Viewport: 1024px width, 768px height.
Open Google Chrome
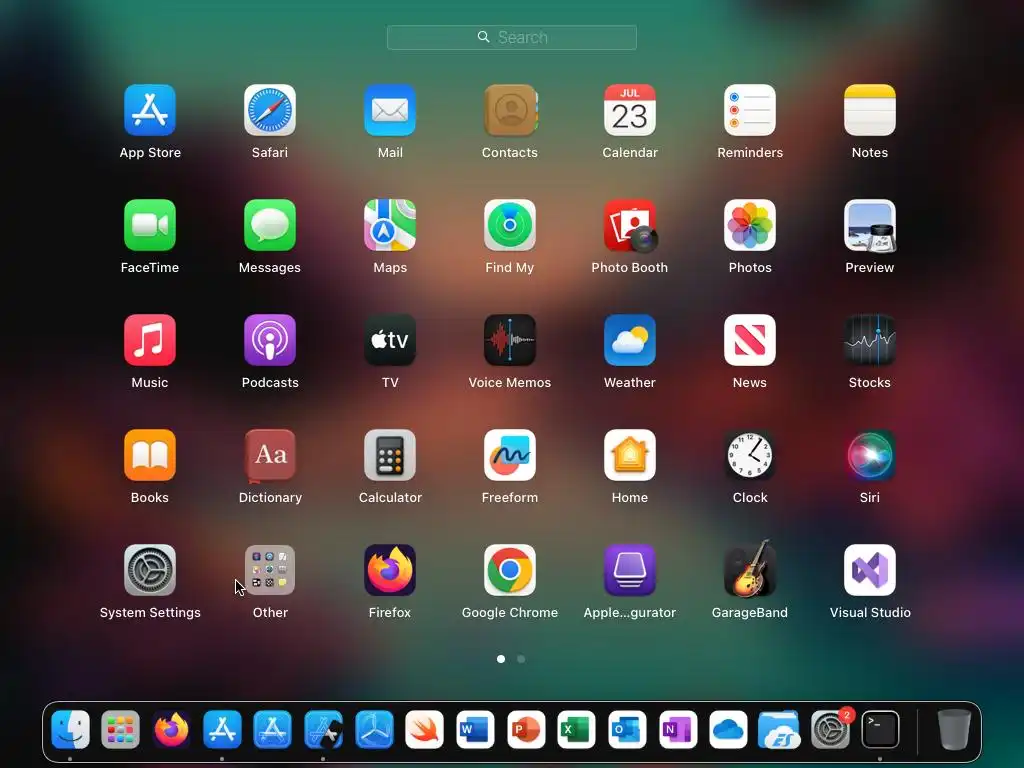510,570
